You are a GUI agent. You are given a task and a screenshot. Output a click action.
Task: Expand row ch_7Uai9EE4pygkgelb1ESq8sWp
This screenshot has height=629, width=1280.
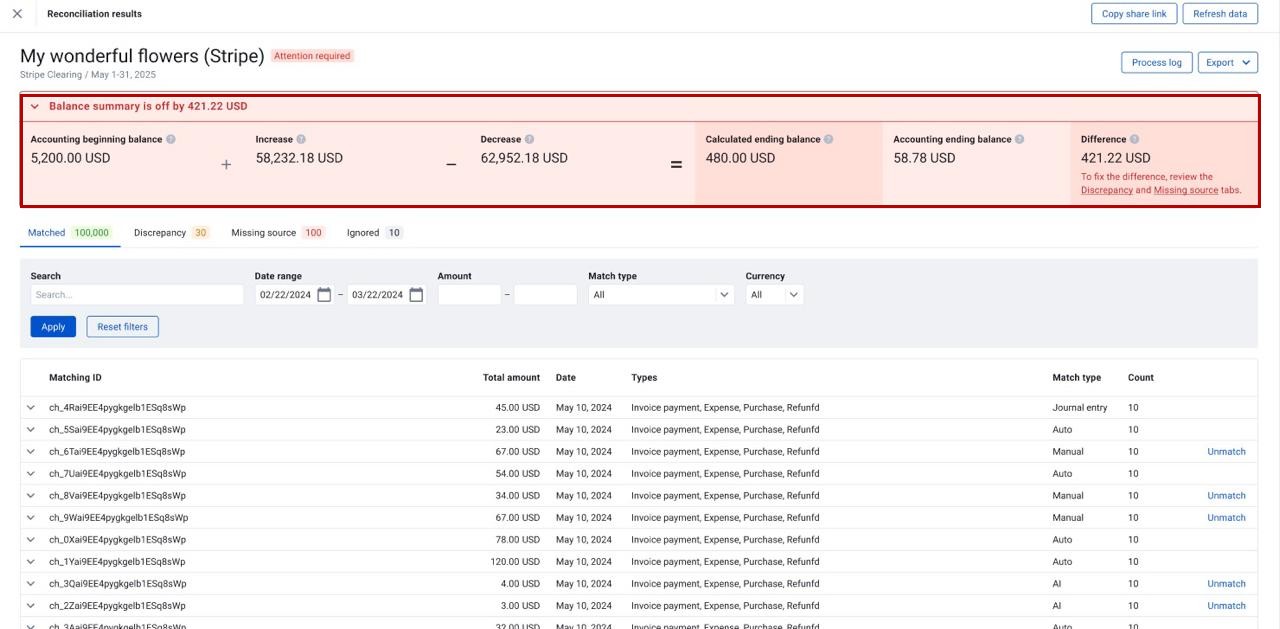(31, 474)
